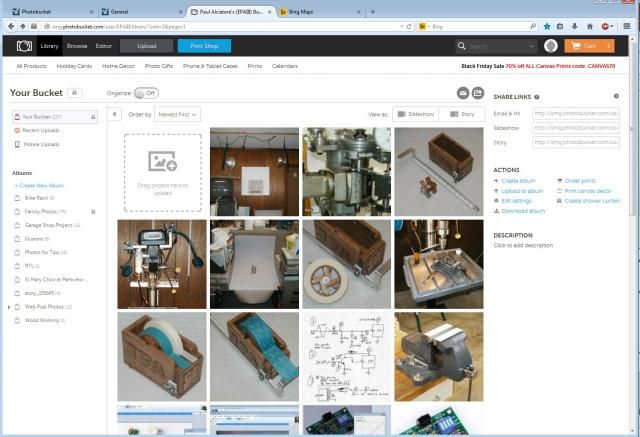Click the Mobile Uploads phone icon

click(x=17, y=144)
